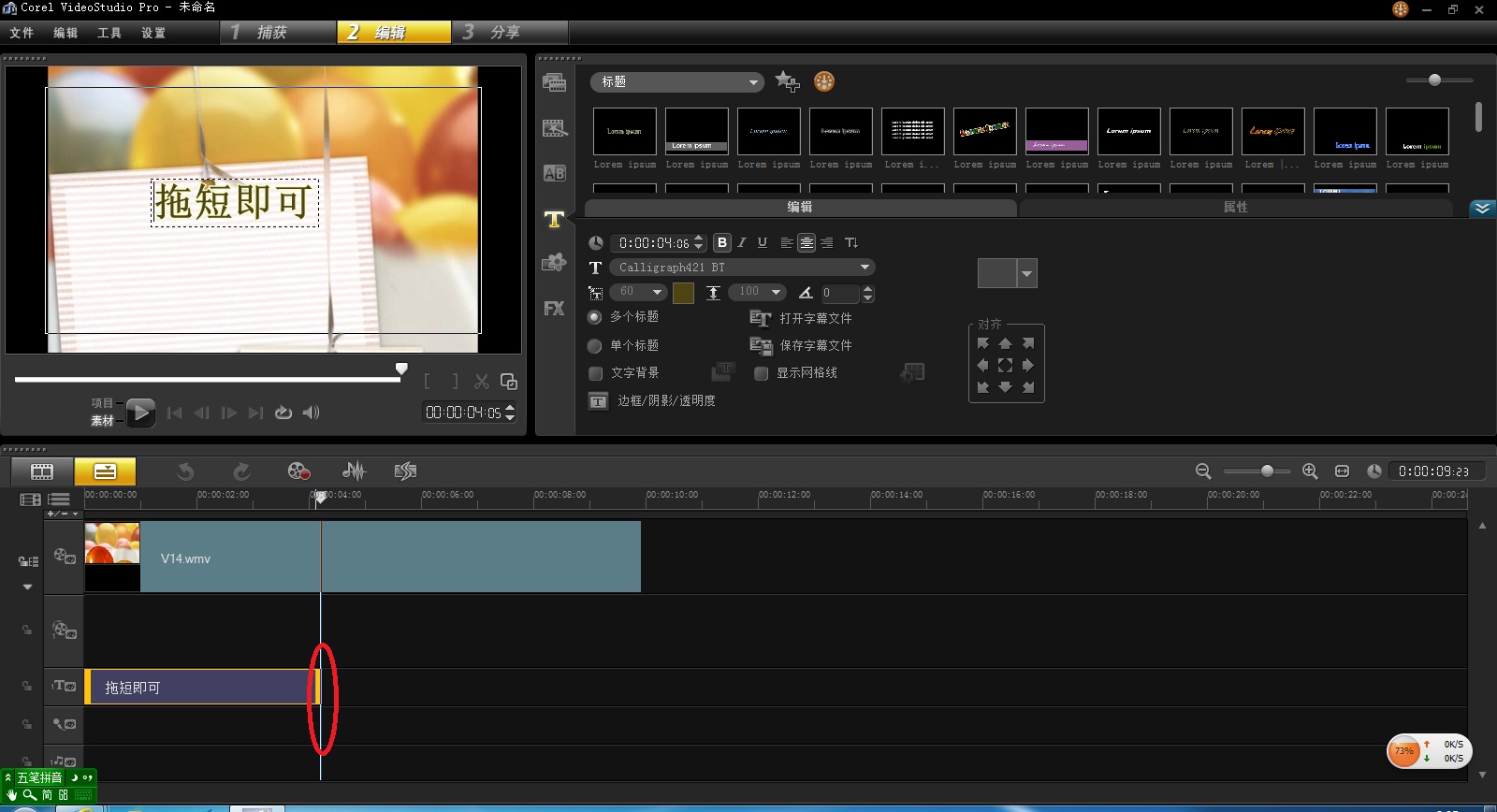Viewport: 1497px width, 812px height.
Task: Enlarge the preview window
Action: click(509, 382)
